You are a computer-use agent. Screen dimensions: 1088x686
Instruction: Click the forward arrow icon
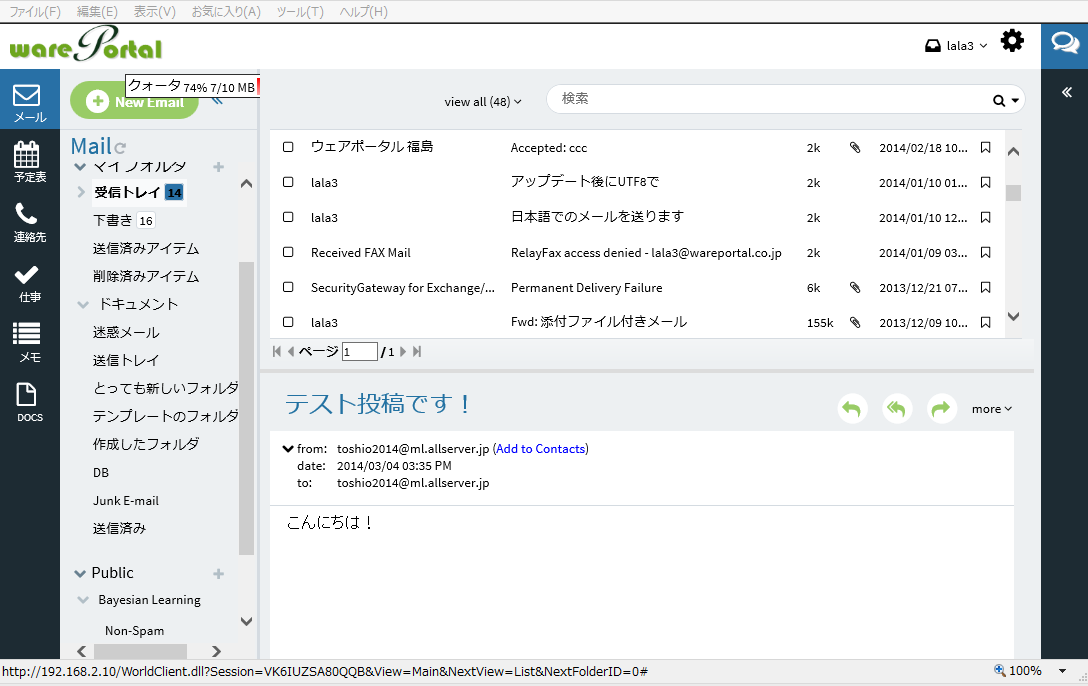941,408
